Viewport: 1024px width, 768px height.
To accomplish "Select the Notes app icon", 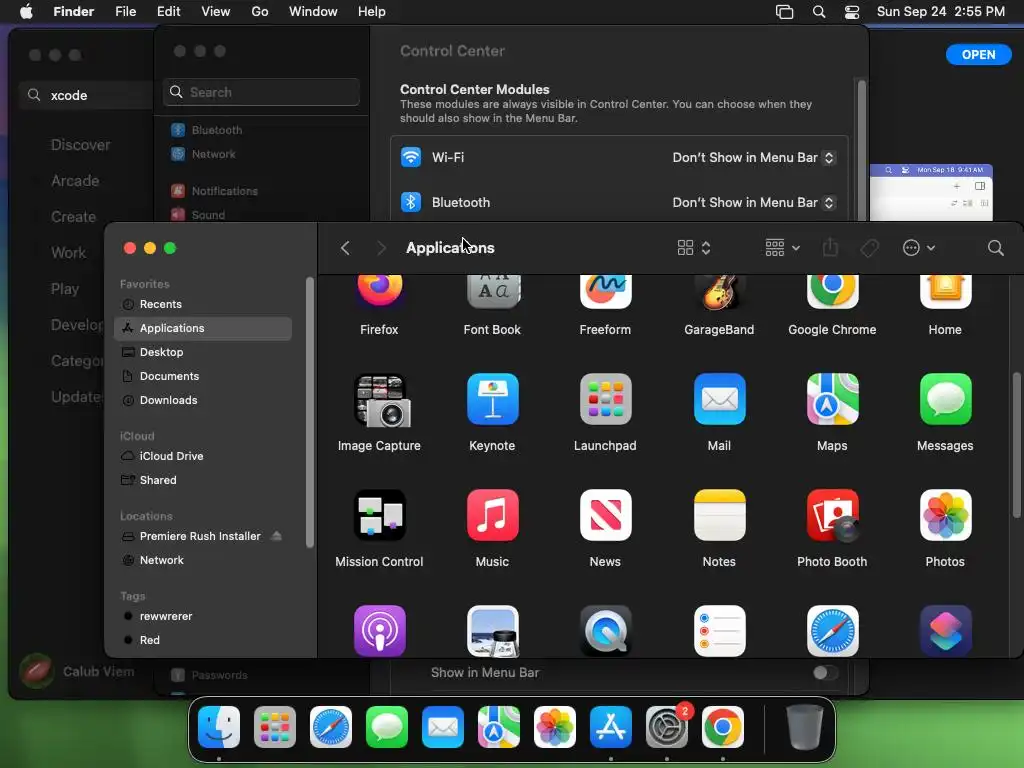I will pyautogui.click(x=719, y=515).
